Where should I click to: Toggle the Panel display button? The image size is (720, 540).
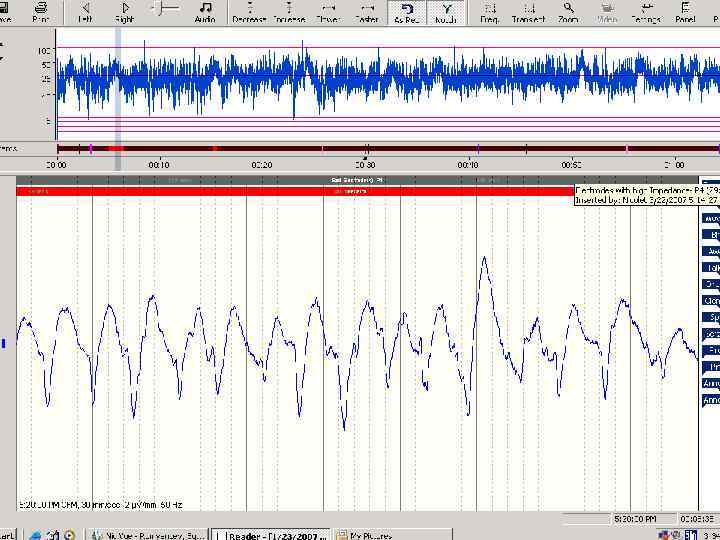(685, 12)
